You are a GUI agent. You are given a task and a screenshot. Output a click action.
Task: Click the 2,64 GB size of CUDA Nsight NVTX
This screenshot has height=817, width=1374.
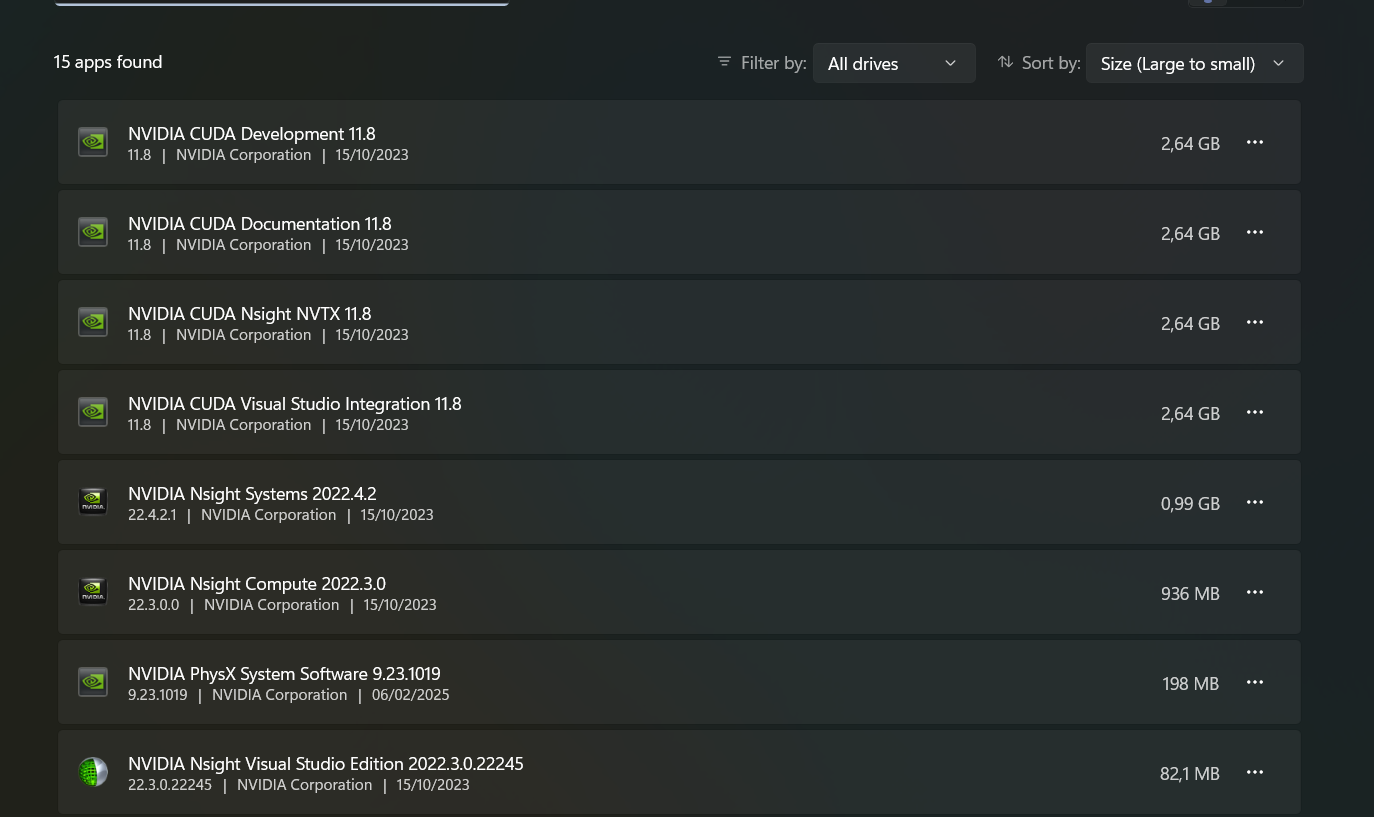[x=1190, y=324]
